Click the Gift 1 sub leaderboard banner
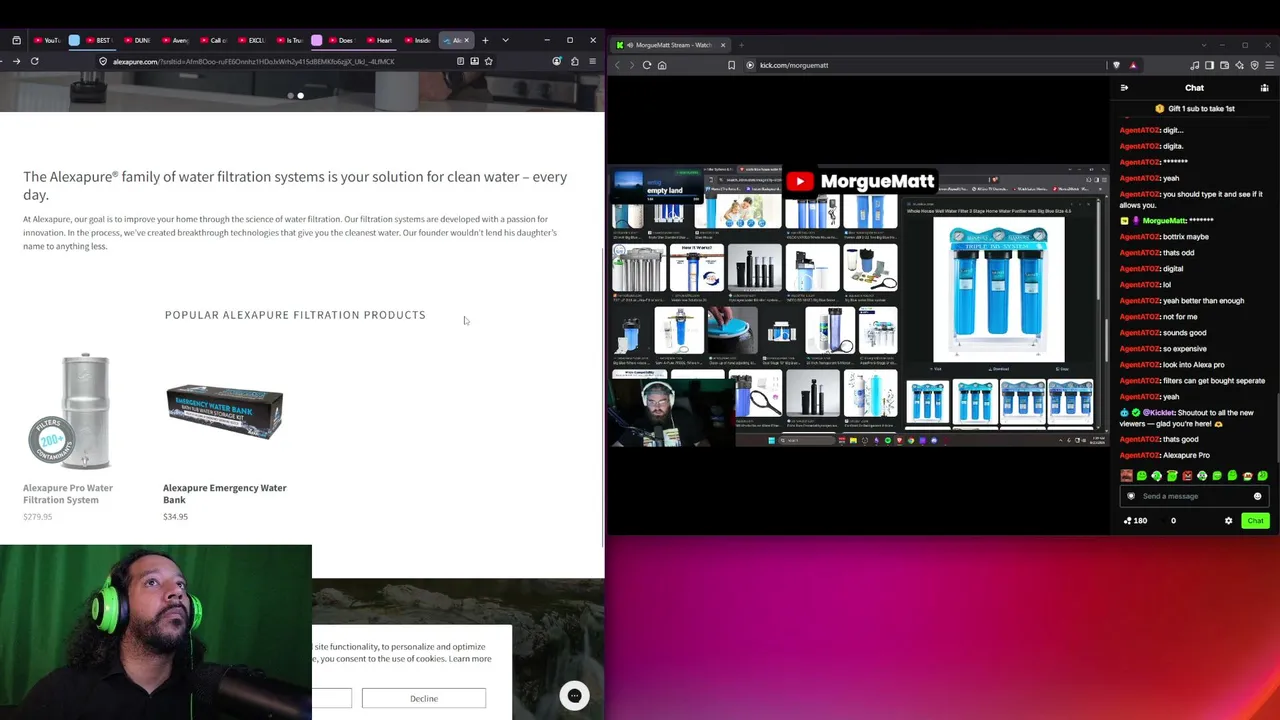This screenshot has width=1280, height=720. coord(1194,108)
